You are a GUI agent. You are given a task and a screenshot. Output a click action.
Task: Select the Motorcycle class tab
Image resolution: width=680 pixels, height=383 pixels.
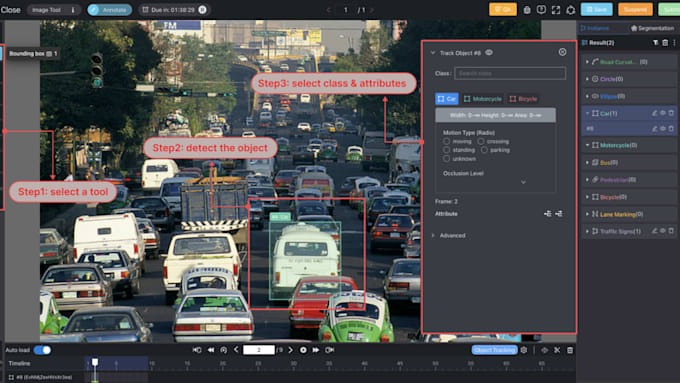[x=482, y=99]
